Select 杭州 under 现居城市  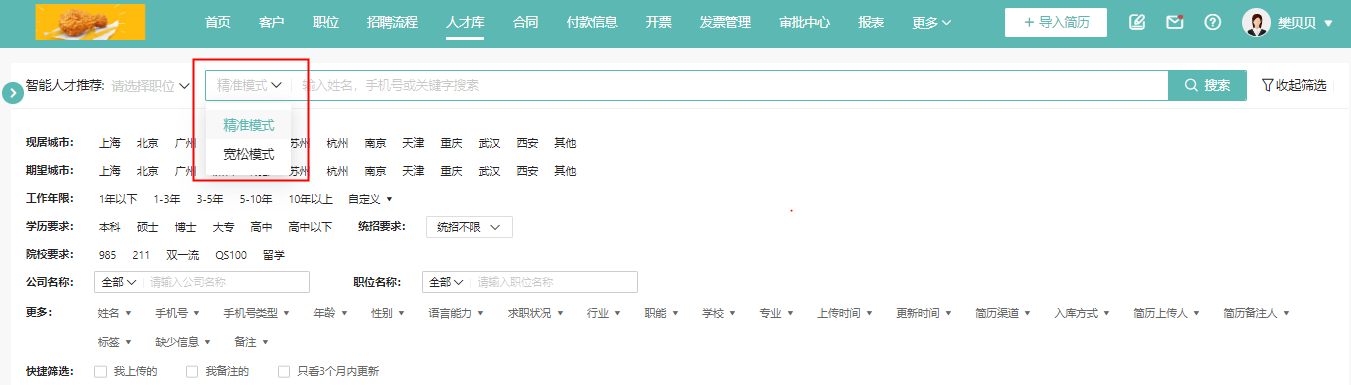click(338, 143)
